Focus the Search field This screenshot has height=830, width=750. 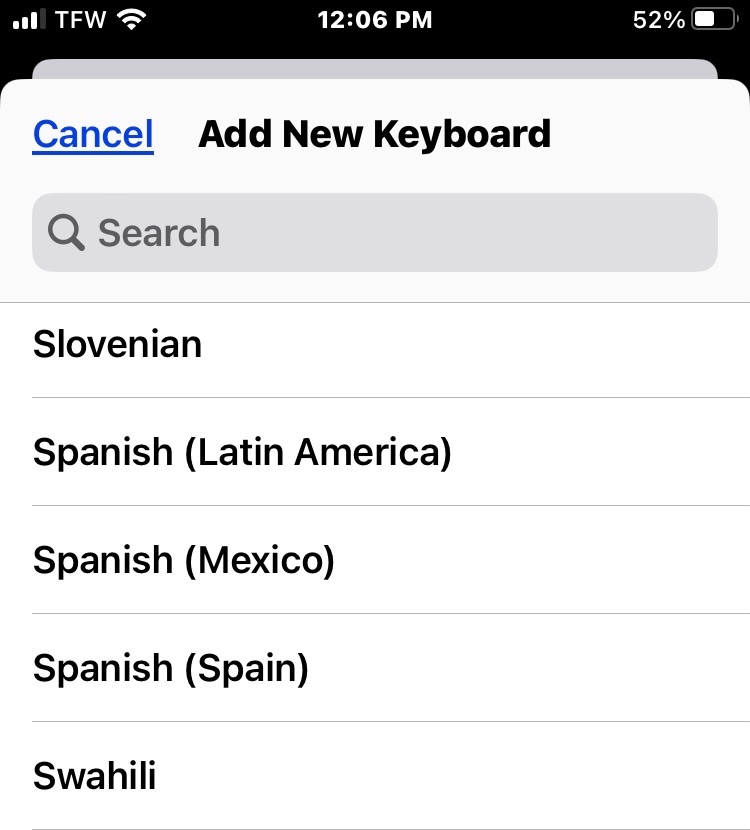(375, 232)
